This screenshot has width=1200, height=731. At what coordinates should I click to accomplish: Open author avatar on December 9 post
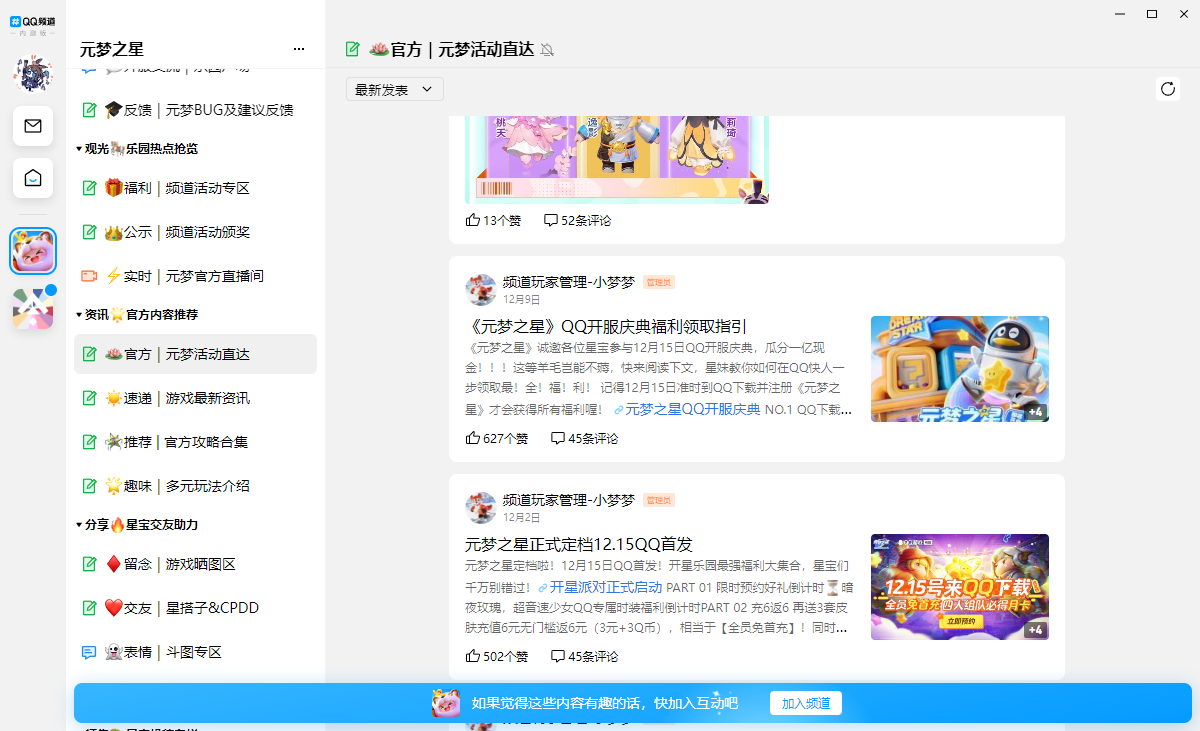pyautogui.click(x=481, y=290)
